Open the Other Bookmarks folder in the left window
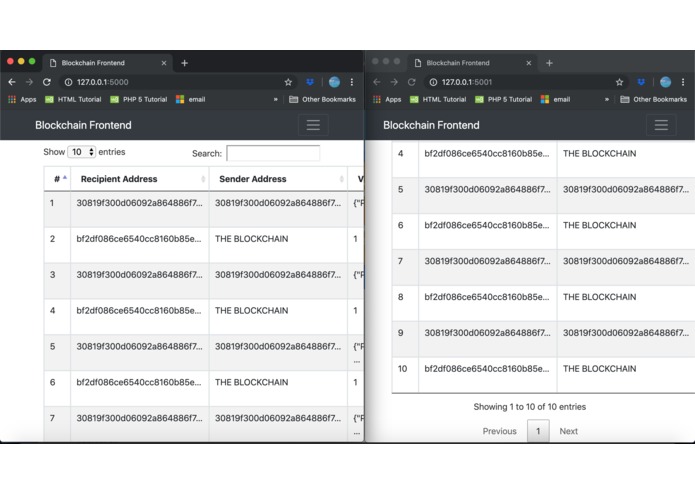The height and width of the screenshot is (494, 695). (x=322, y=99)
